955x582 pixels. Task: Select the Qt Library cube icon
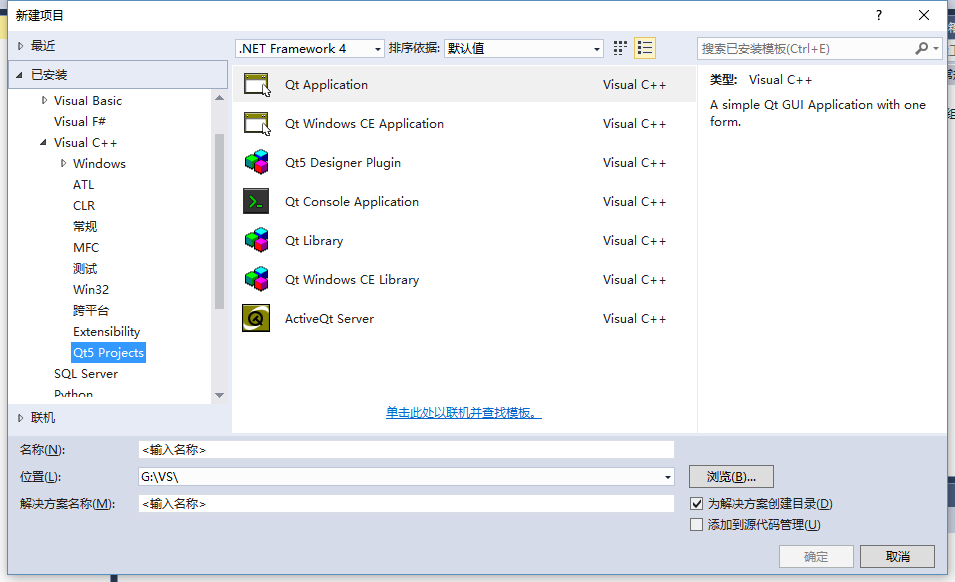click(256, 240)
